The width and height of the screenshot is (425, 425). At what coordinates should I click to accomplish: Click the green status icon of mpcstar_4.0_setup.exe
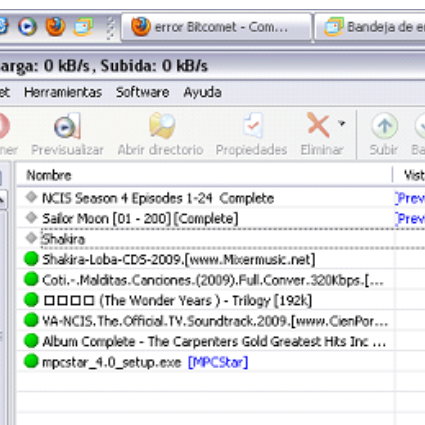pyautogui.click(x=31, y=361)
